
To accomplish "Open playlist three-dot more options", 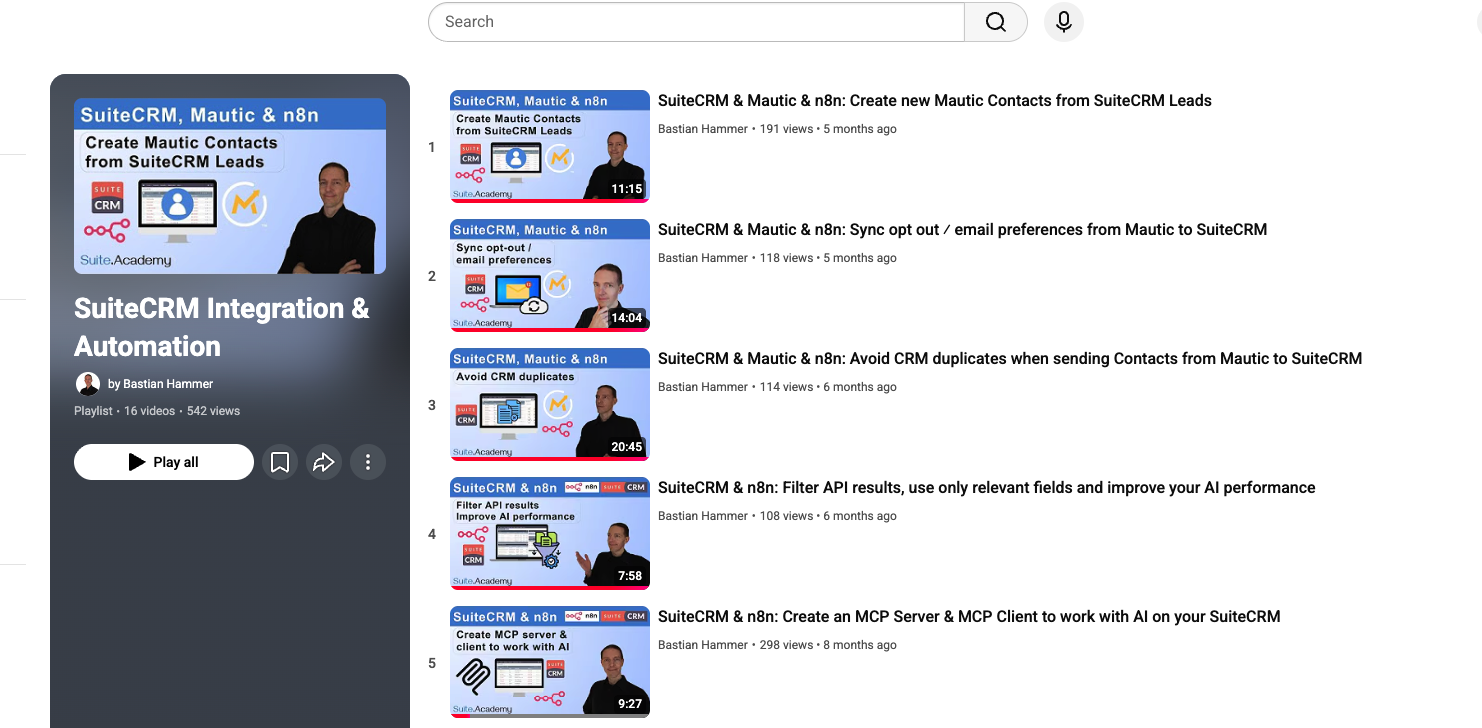I will (x=368, y=462).
